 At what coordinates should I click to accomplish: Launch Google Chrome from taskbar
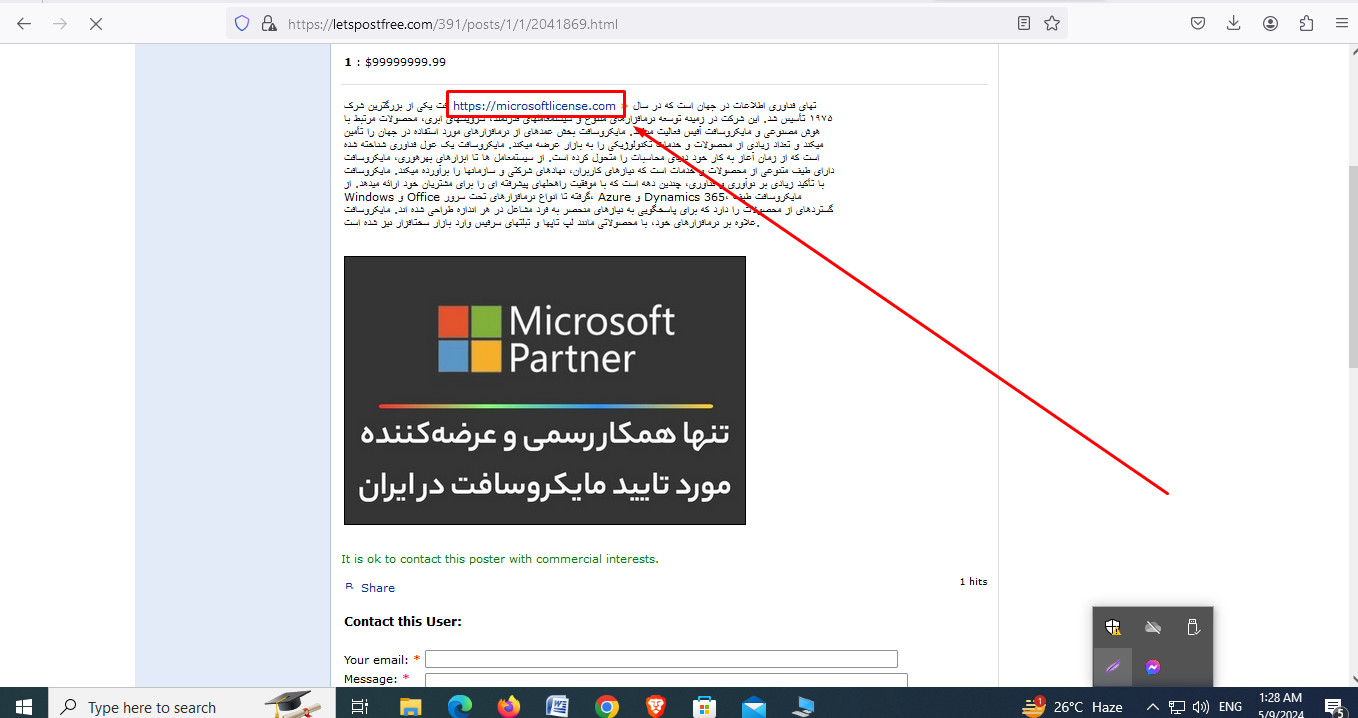coord(606,706)
